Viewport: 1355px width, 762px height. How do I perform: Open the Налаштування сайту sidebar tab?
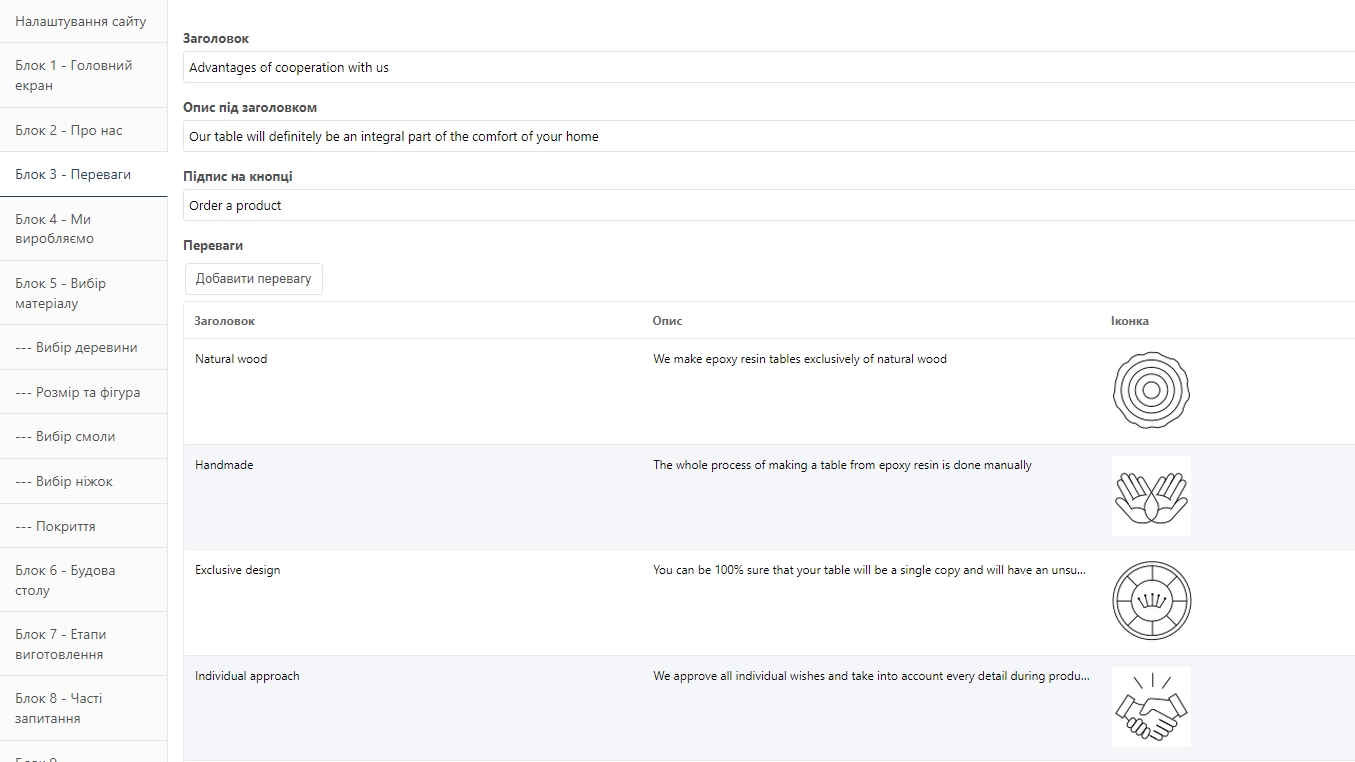point(83,21)
